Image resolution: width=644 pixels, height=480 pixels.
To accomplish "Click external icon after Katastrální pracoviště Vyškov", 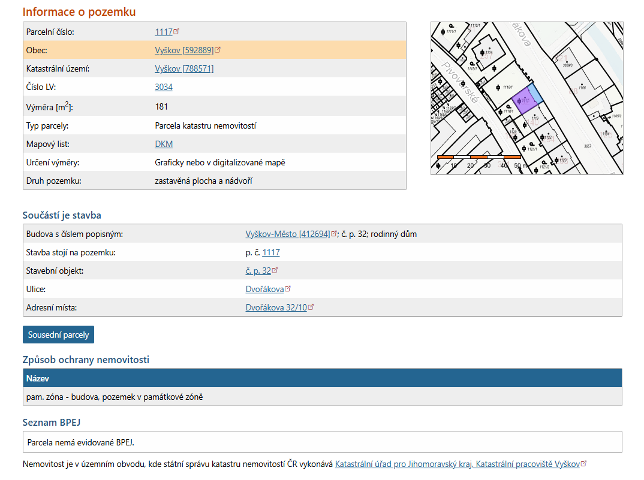I will click(x=584, y=463).
